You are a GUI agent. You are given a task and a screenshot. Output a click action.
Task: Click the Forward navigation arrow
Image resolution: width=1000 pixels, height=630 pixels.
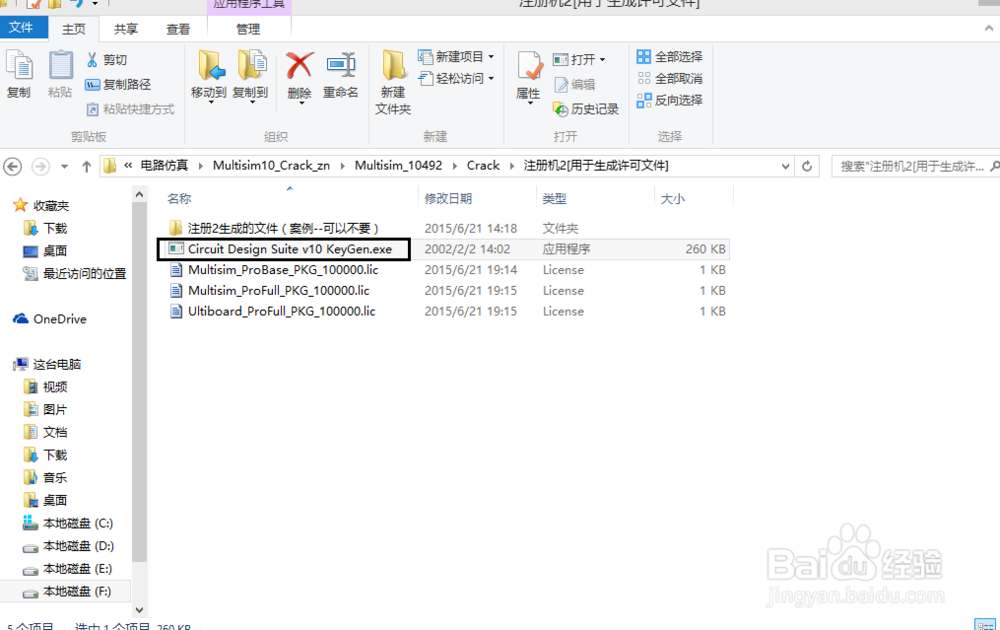[41, 166]
